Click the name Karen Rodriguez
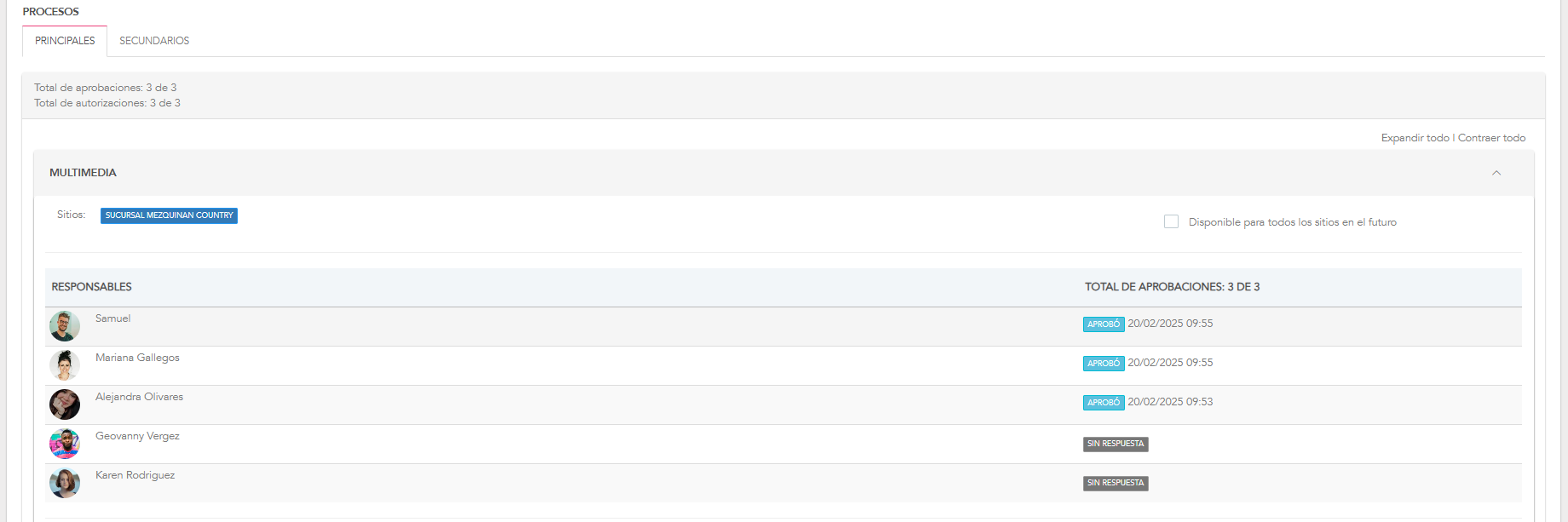 coord(135,475)
